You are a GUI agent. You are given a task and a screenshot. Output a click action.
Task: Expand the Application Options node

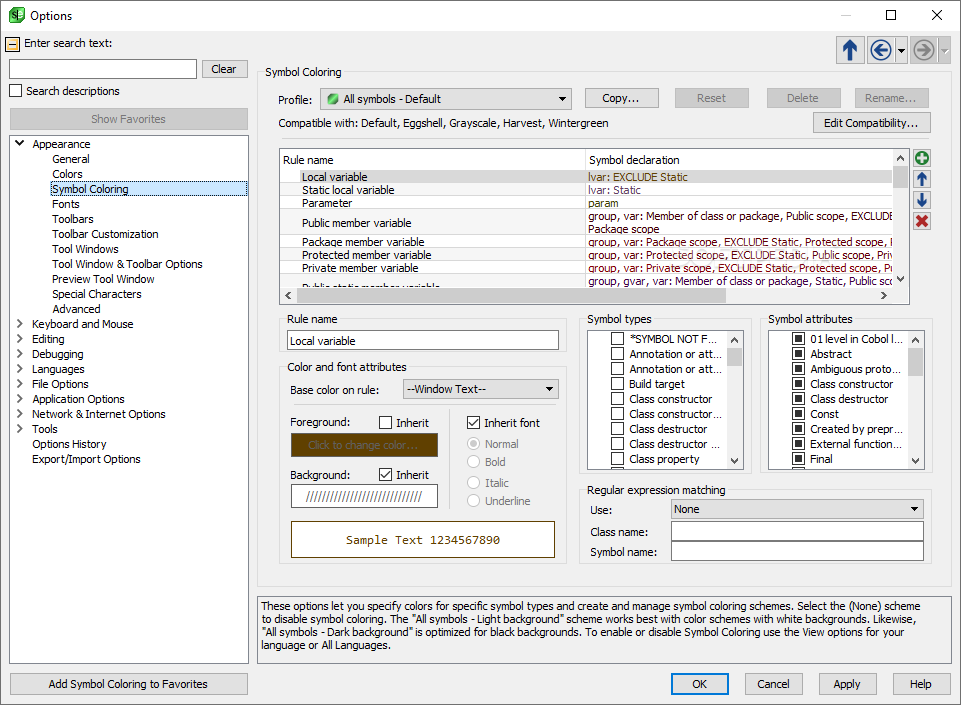click(x=20, y=398)
